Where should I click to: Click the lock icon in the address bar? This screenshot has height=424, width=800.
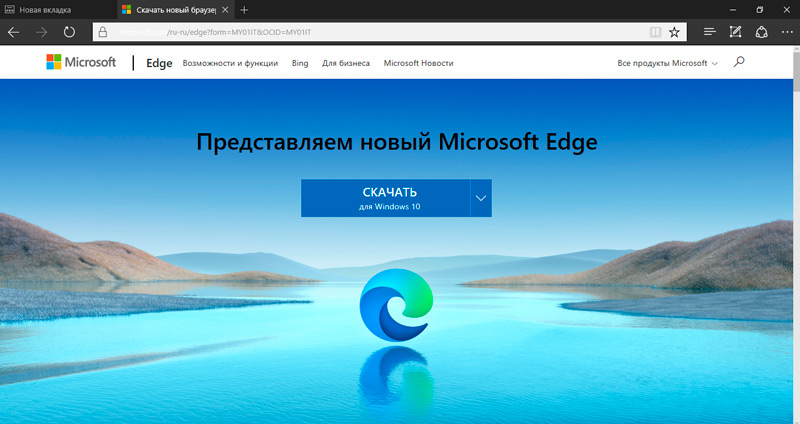pos(103,32)
